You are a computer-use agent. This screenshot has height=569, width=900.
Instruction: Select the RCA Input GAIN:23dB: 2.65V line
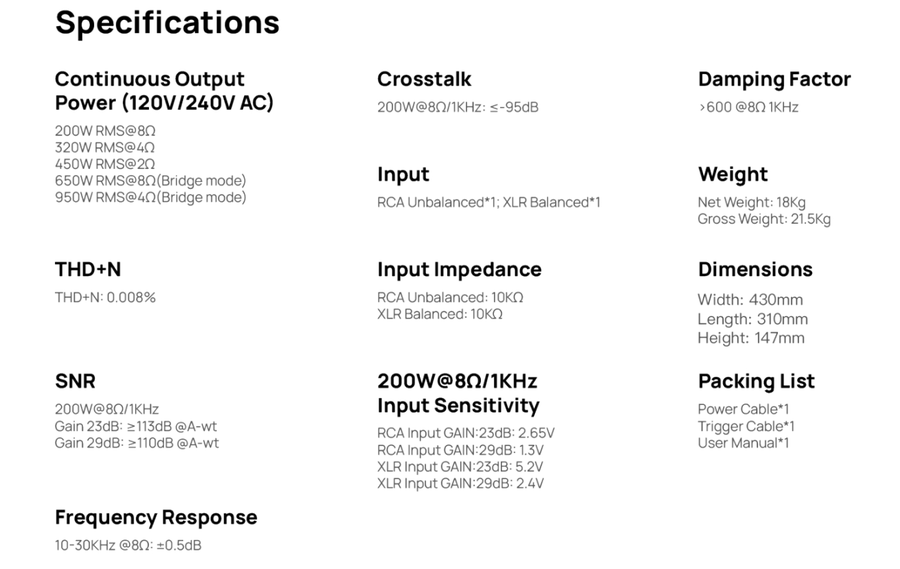(x=465, y=433)
